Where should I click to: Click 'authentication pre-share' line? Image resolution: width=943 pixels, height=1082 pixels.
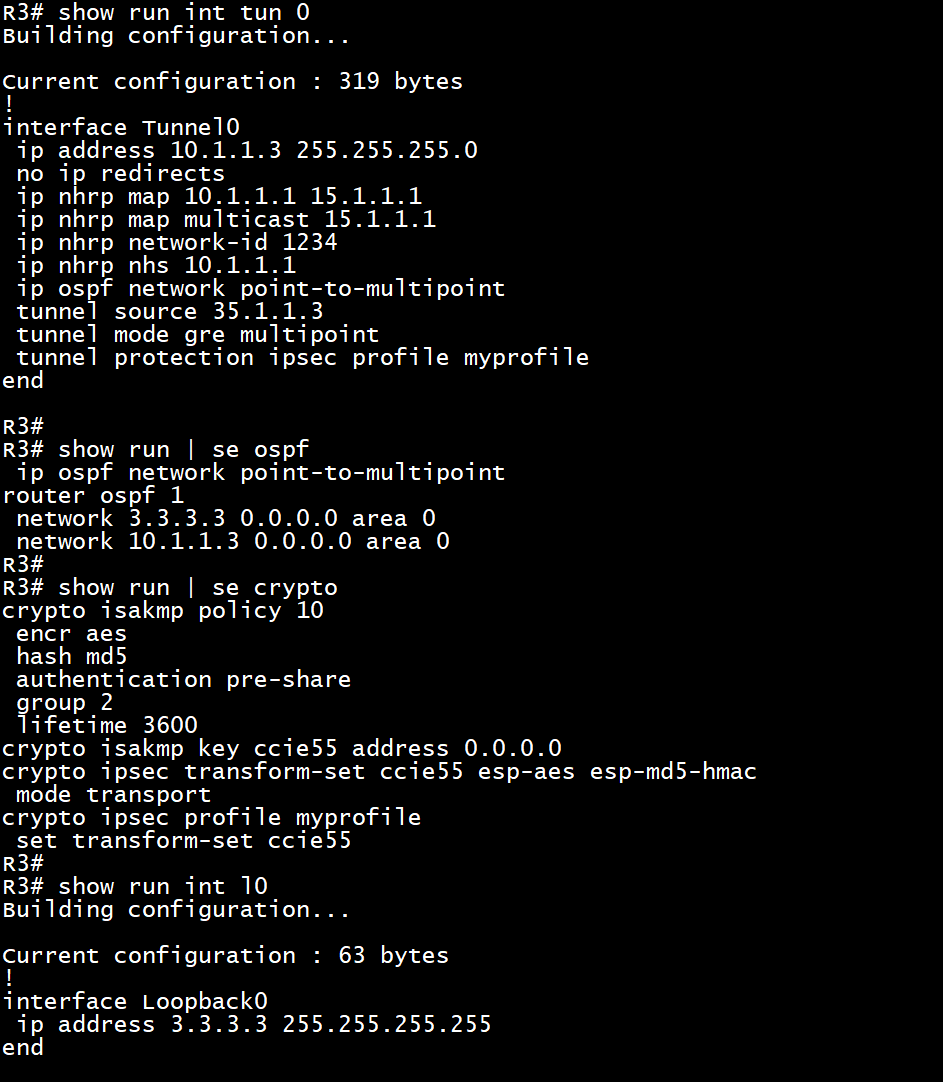point(183,680)
